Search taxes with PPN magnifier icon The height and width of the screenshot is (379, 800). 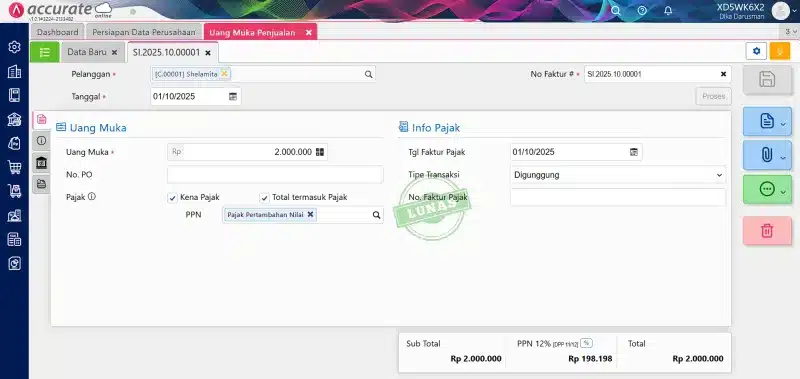[x=377, y=215]
